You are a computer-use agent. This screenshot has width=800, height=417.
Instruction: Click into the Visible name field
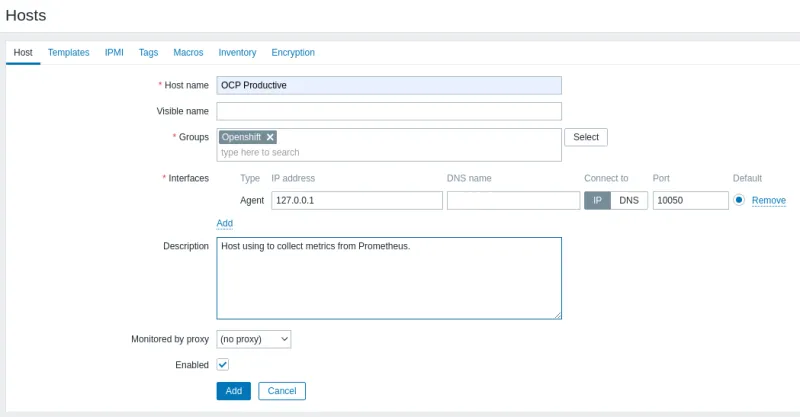click(389, 111)
